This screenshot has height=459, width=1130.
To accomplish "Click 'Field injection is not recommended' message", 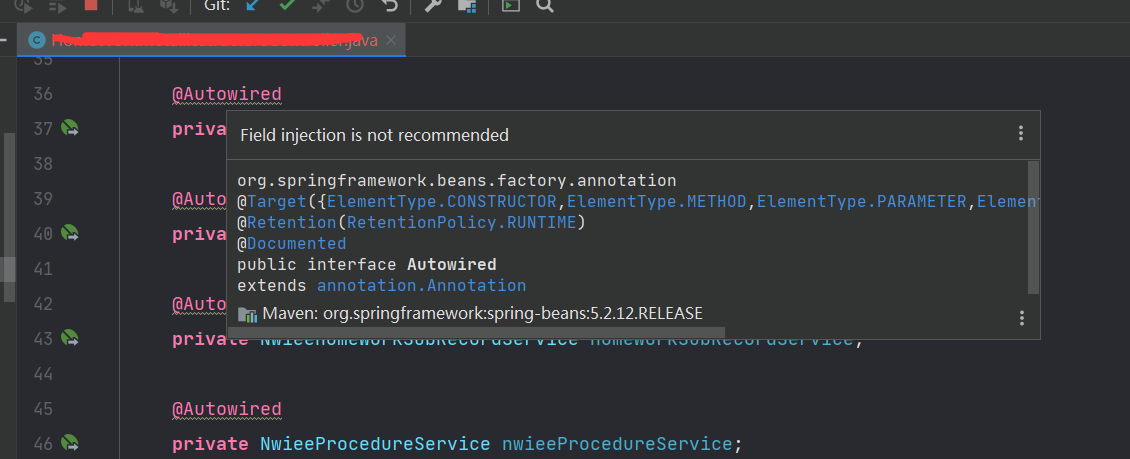I will coord(374,135).
